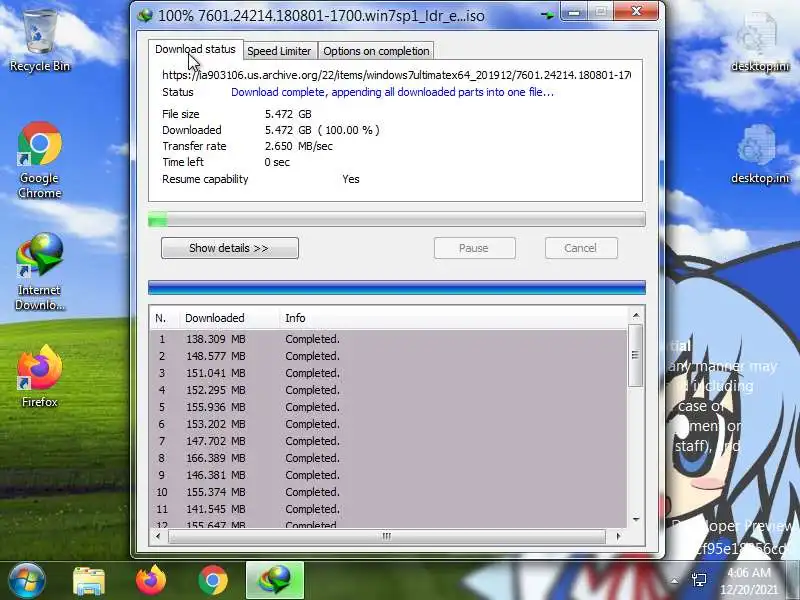Open Windows Explorer from the taskbar
800x600 pixels.
pos(89,581)
